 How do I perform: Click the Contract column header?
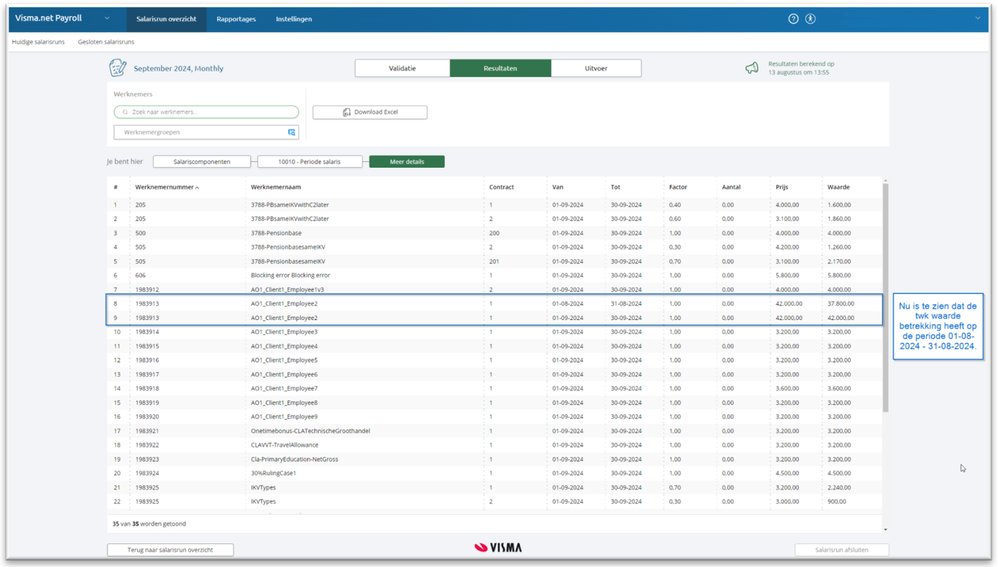click(502, 187)
